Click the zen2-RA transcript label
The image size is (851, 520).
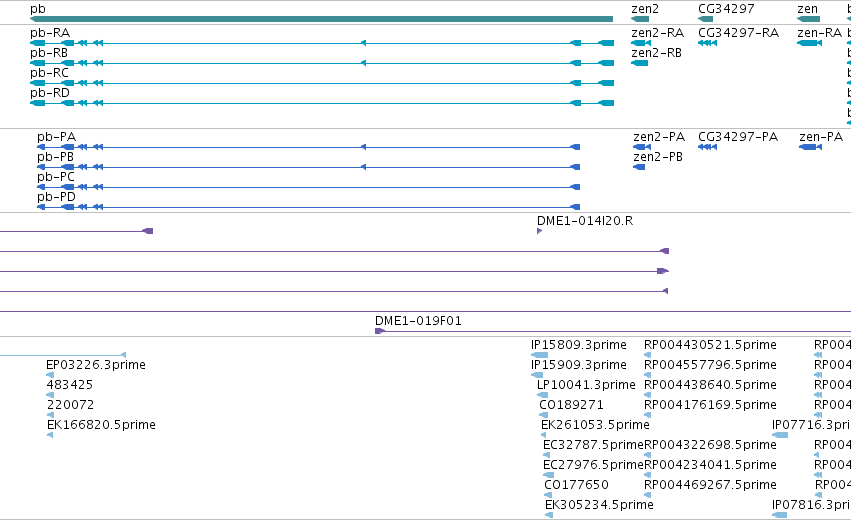(657, 33)
